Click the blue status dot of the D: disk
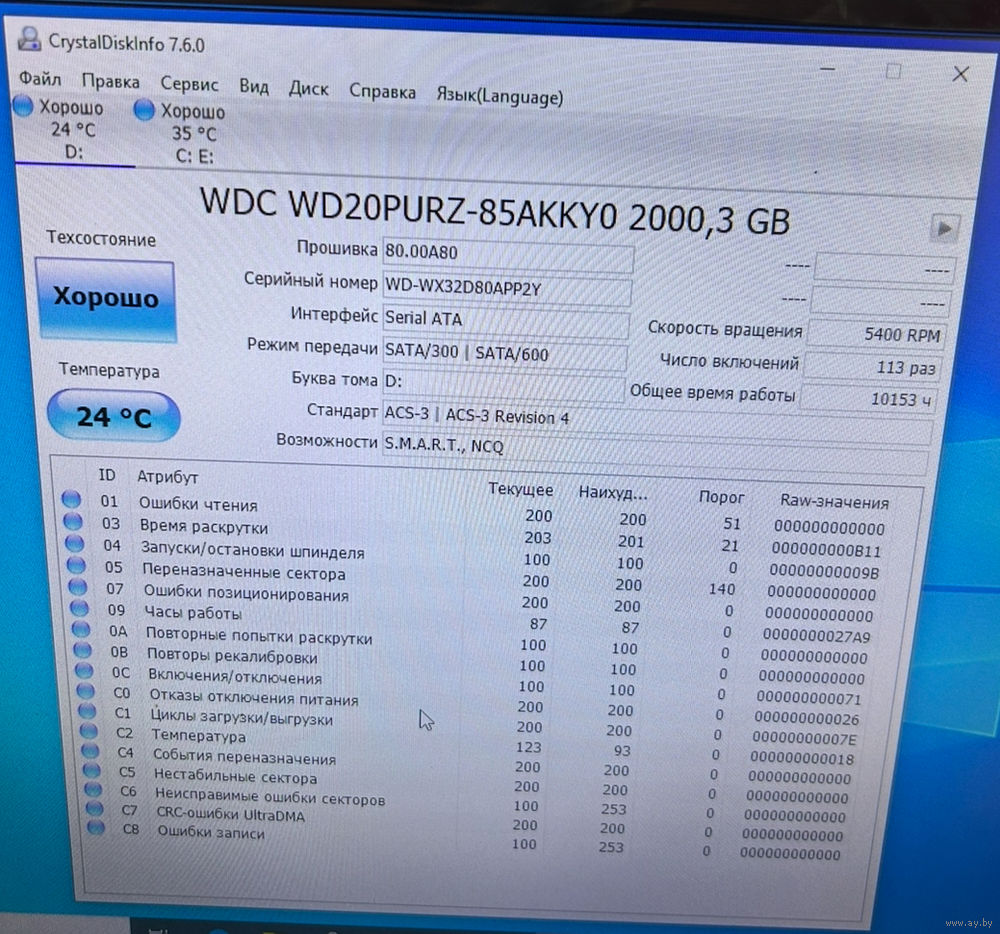Image resolution: width=1000 pixels, height=934 pixels. pyautogui.click(x=23, y=106)
